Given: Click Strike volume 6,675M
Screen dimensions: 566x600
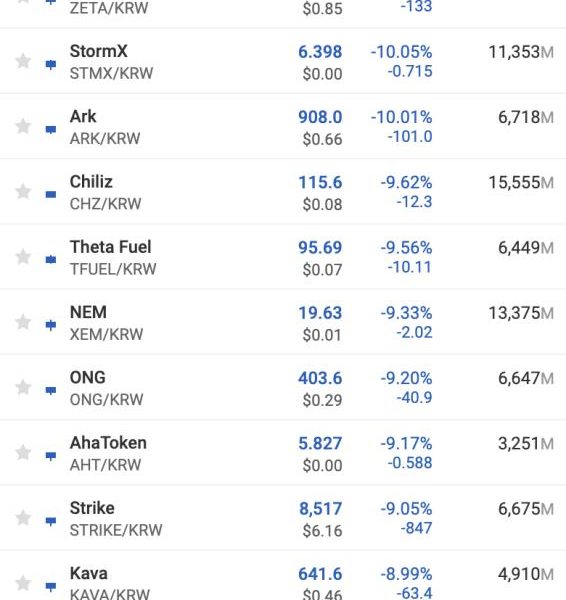Looking at the screenshot, I should (x=526, y=509).
